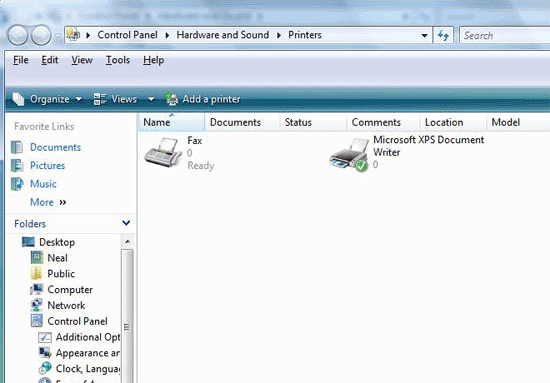Viewport: 550px width, 383px height.
Task: Select the Printers breadcrumb
Action: (305, 35)
